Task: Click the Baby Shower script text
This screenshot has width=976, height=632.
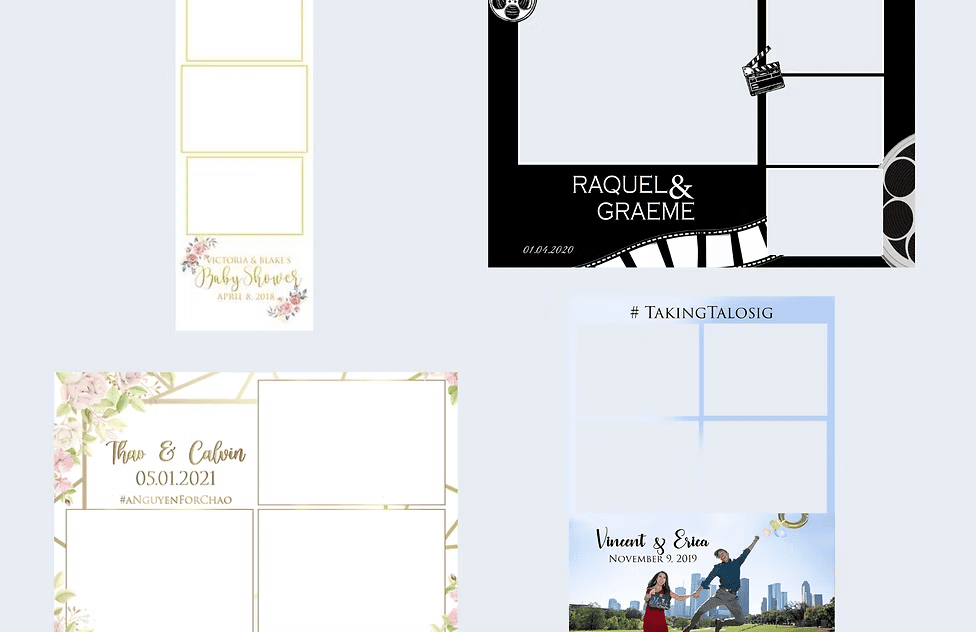Action: (246, 277)
